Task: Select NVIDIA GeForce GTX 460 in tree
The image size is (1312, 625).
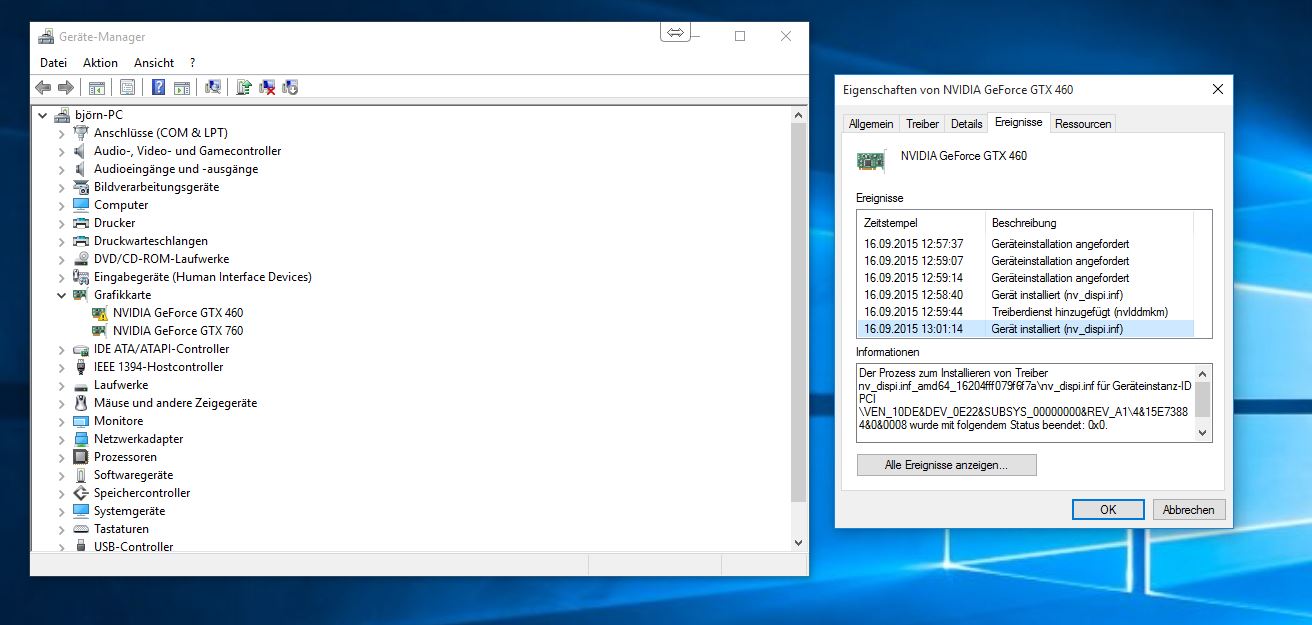Action: [178, 313]
